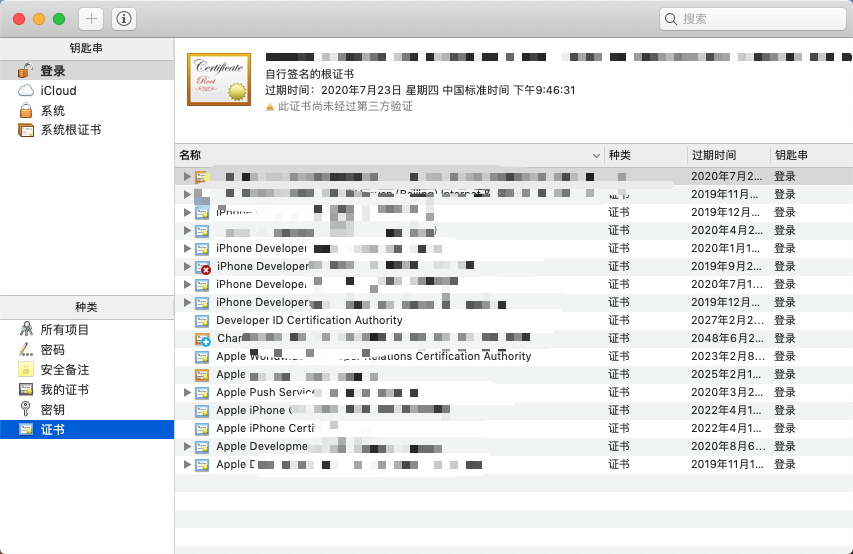853x554 pixels.
Task: Click the 搜索 search field
Action: click(753, 19)
